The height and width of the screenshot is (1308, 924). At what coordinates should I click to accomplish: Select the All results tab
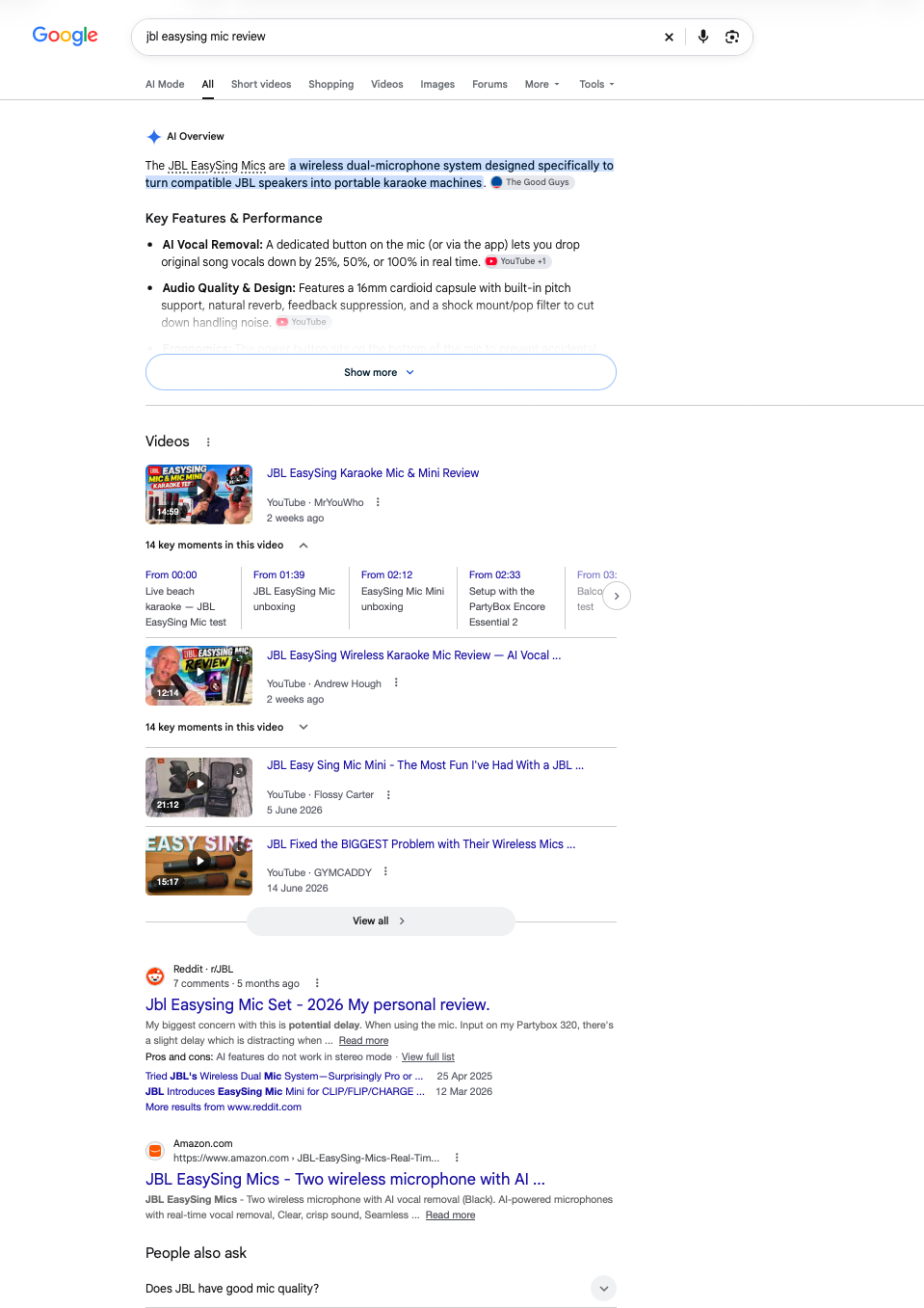pyautogui.click(x=208, y=85)
